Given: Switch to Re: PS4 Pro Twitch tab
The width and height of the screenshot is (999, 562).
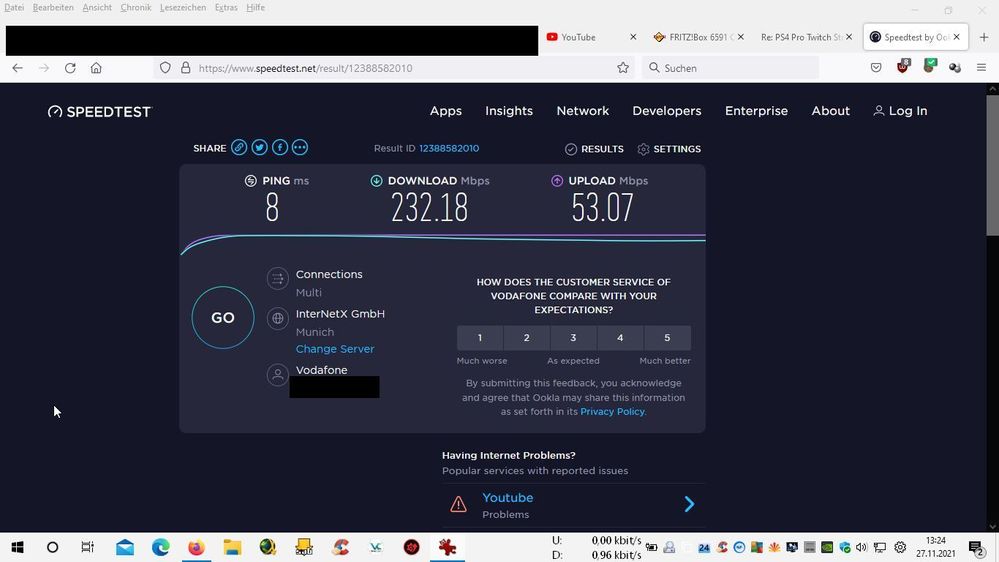Looking at the screenshot, I should 805,37.
